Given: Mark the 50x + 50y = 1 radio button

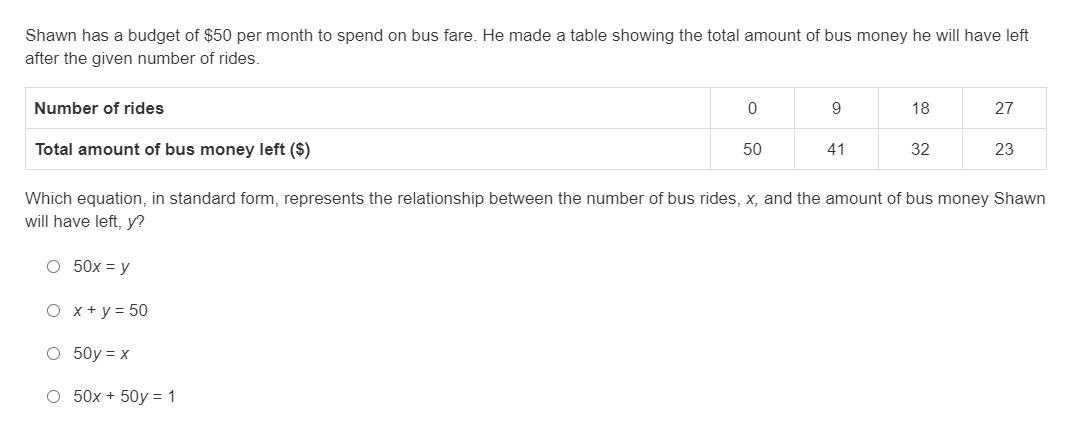Looking at the screenshot, I should pos(53,397).
